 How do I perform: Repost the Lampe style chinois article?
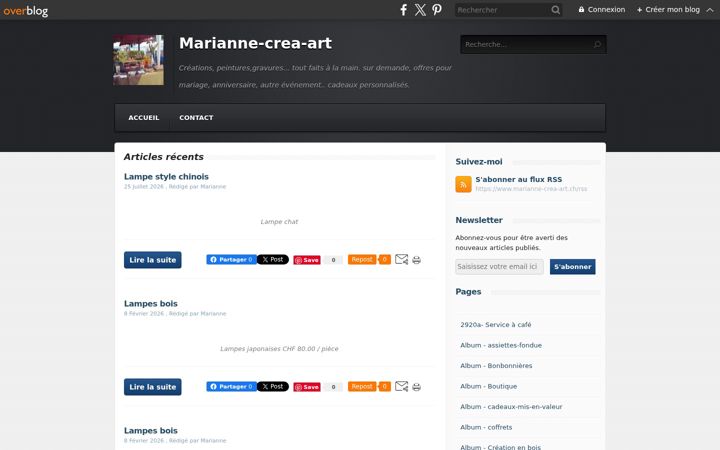pos(362,259)
